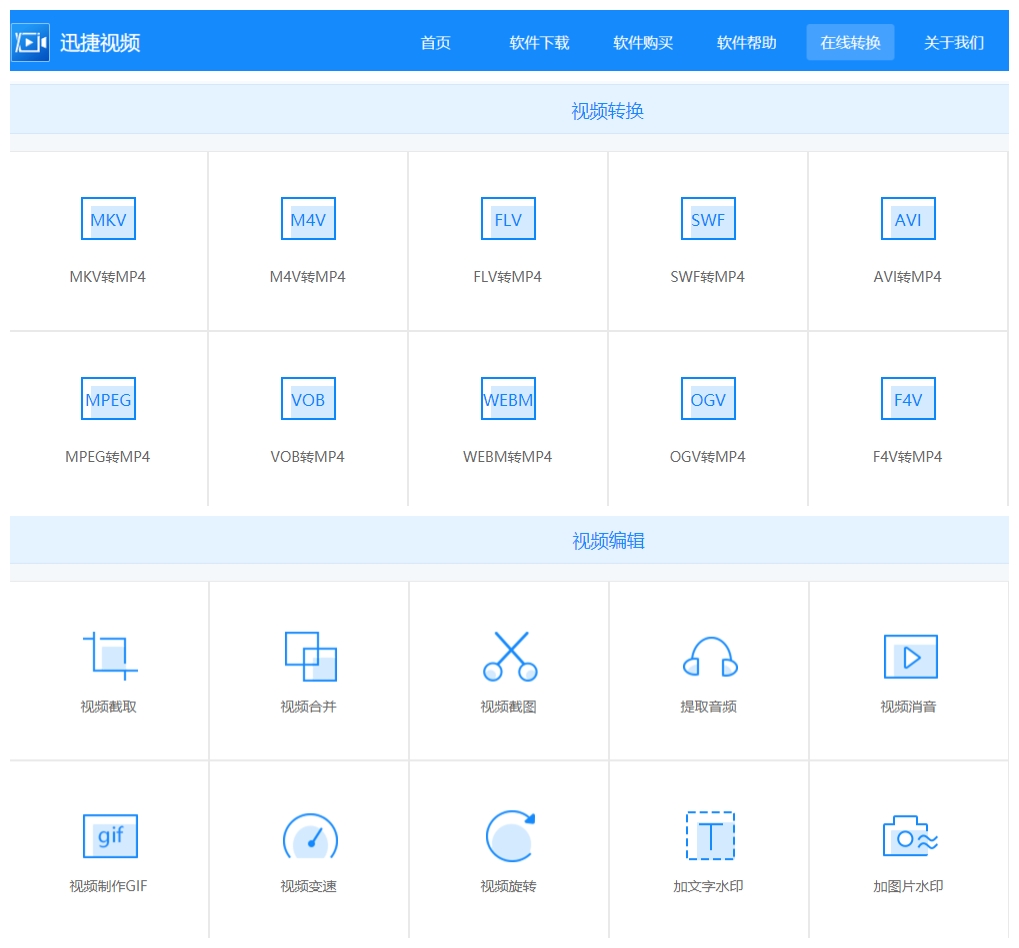The width and height of the screenshot is (1019, 948).
Task: Click the FLV转MP4 label
Action: [x=508, y=277]
